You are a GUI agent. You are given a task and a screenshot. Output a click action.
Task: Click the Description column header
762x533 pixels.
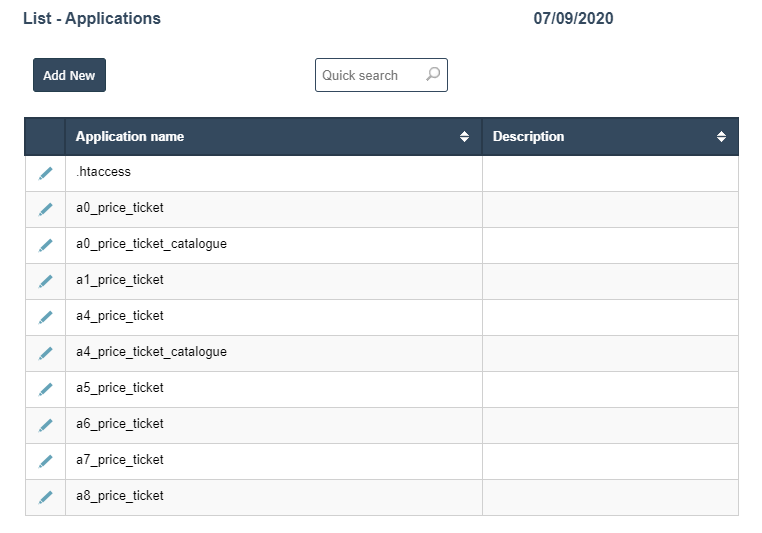[x=528, y=137]
